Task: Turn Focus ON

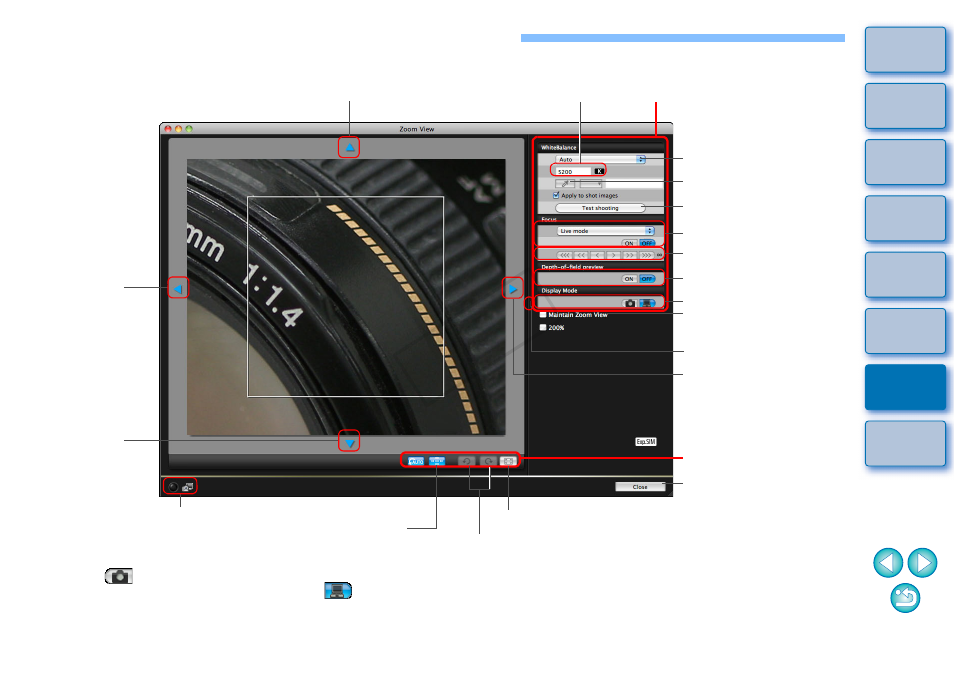Action: [629, 243]
